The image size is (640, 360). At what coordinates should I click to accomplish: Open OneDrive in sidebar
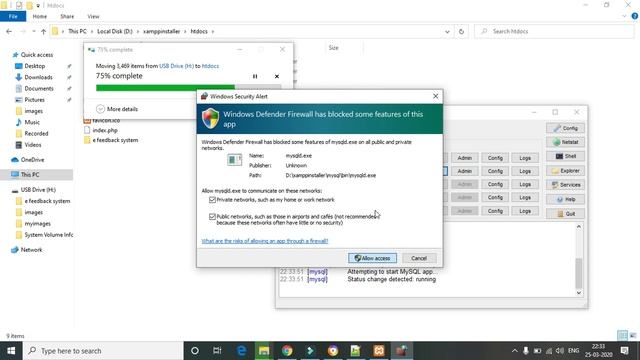pos(32,160)
